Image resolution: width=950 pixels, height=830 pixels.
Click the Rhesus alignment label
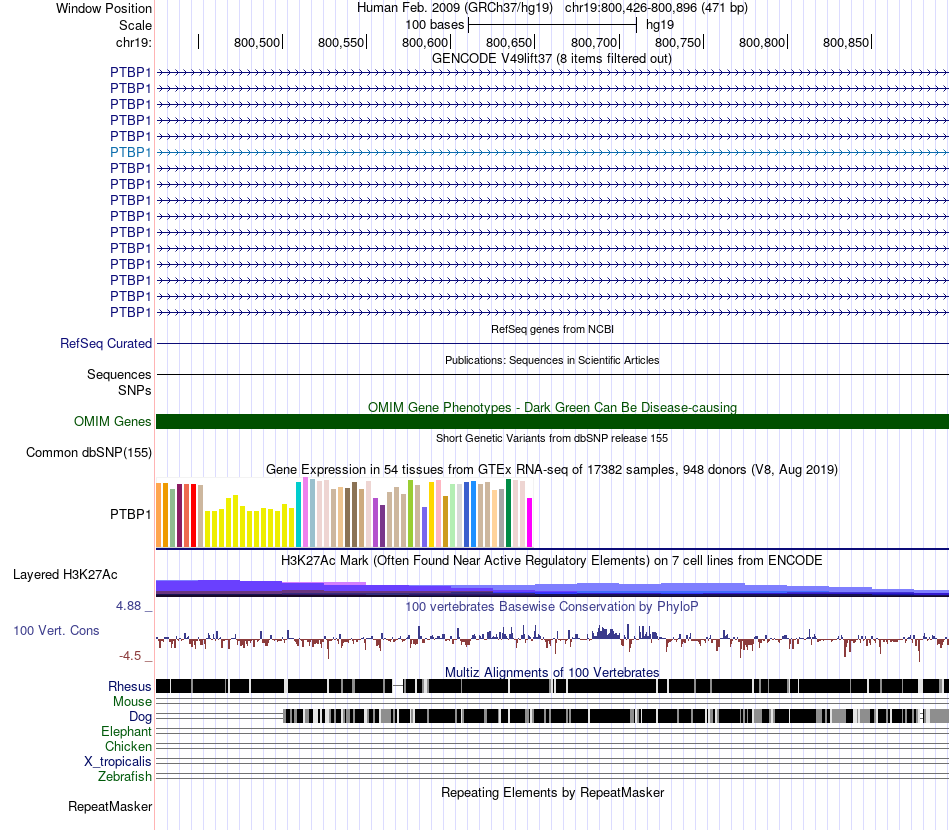[130, 686]
